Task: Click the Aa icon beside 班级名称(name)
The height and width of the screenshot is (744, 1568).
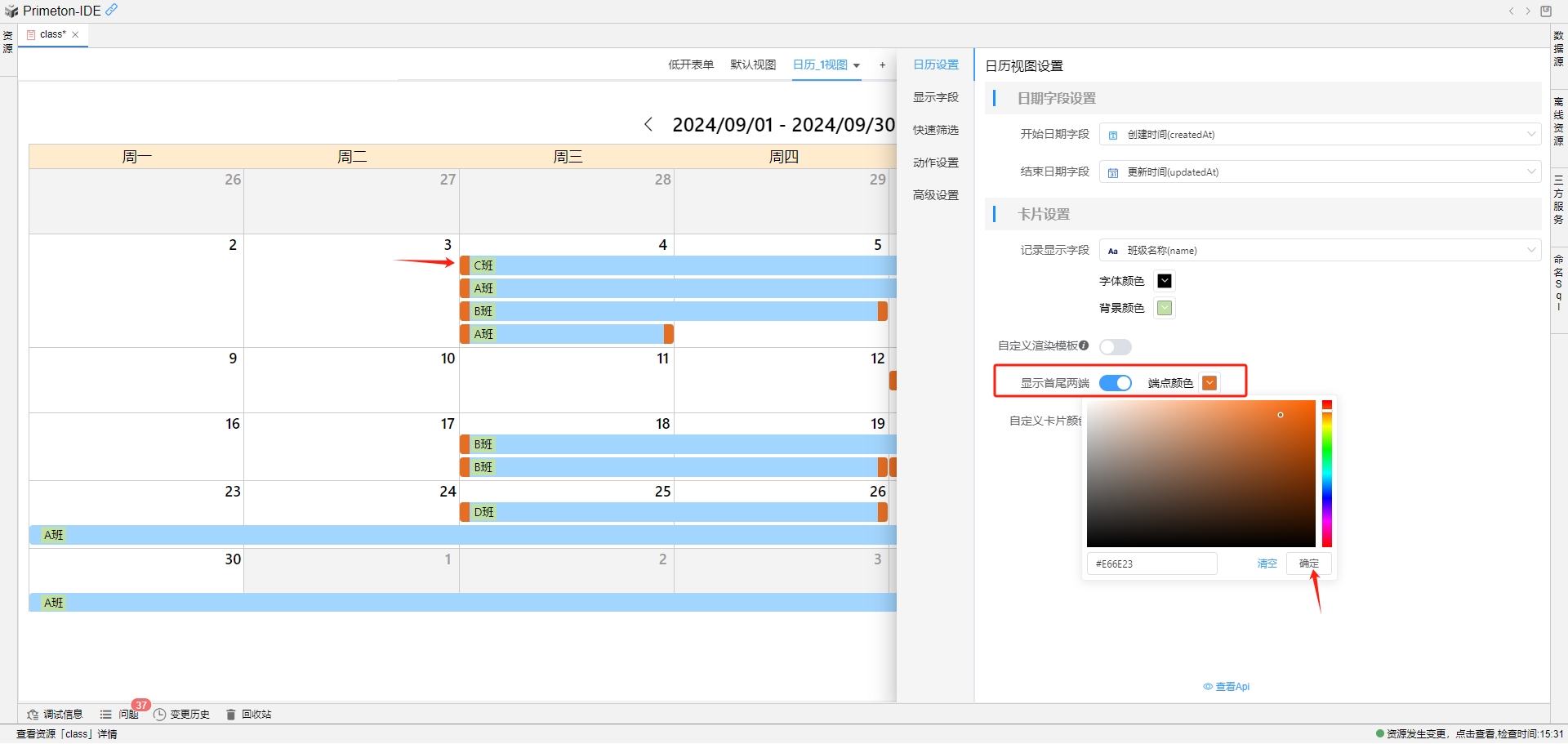Action: (1112, 250)
